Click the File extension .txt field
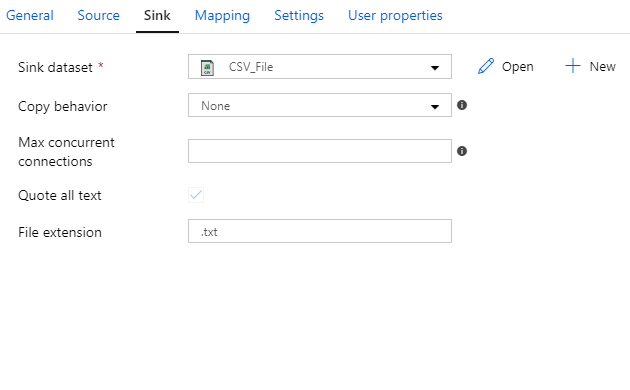The height and width of the screenshot is (390, 630). 320,231
